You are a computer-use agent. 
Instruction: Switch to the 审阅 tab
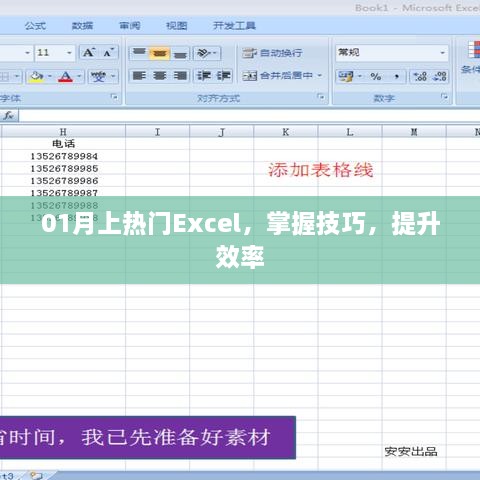click(130, 26)
